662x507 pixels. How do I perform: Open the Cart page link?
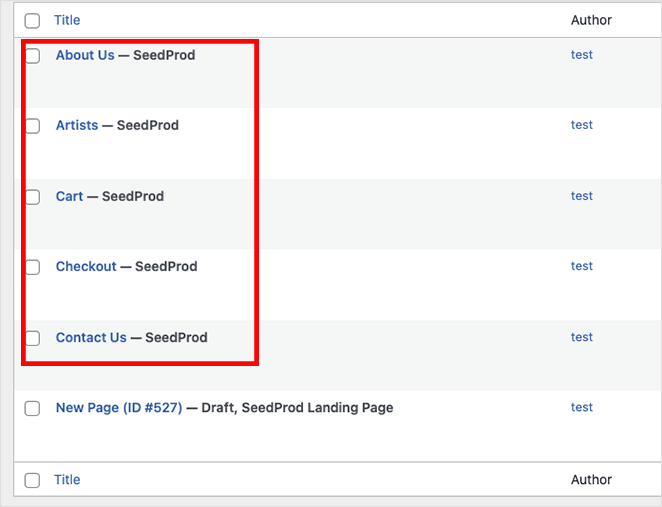coord(69,196)
